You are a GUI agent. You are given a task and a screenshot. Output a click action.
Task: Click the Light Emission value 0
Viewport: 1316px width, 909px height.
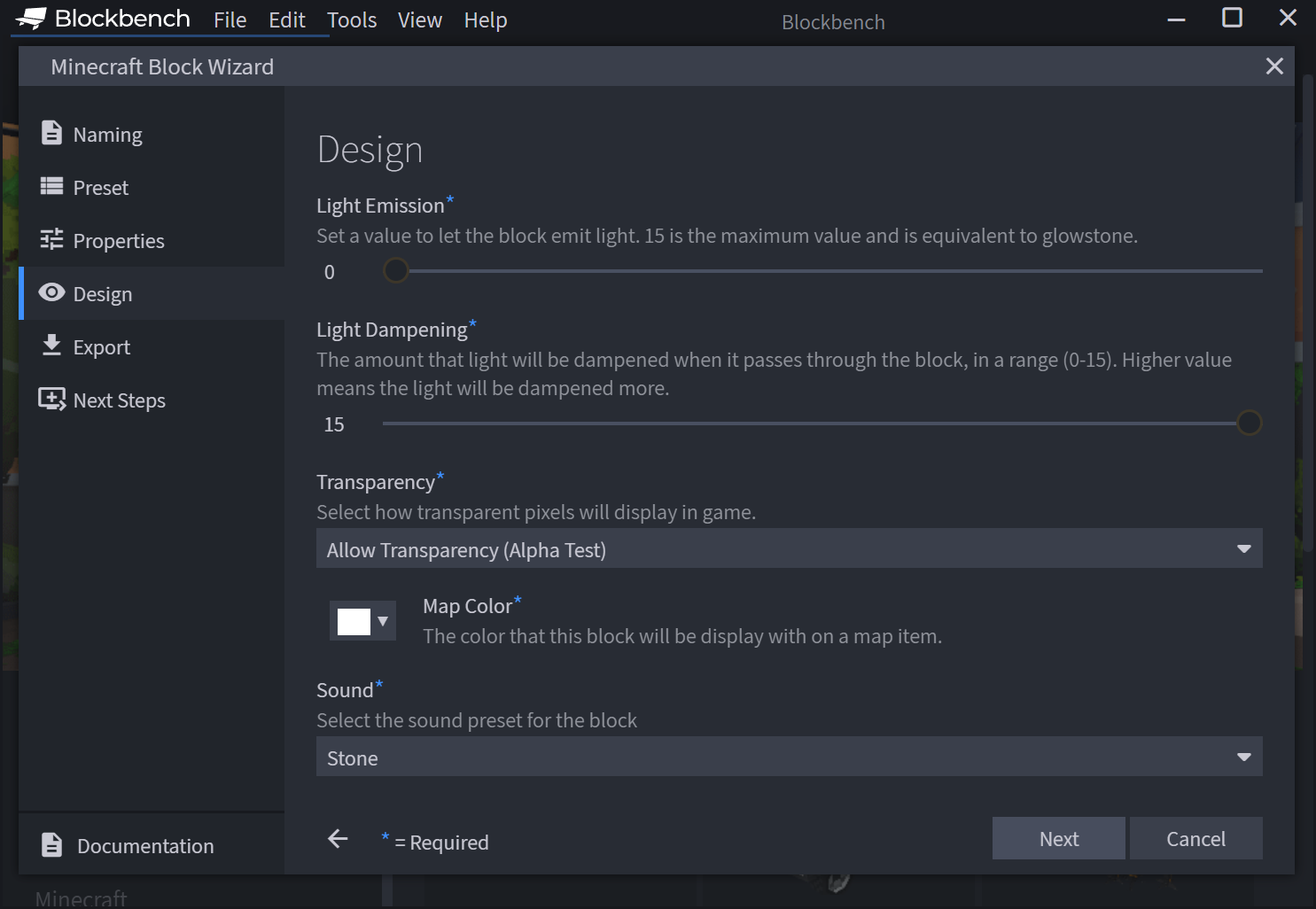pyautogui.click(x=330, y=272)
